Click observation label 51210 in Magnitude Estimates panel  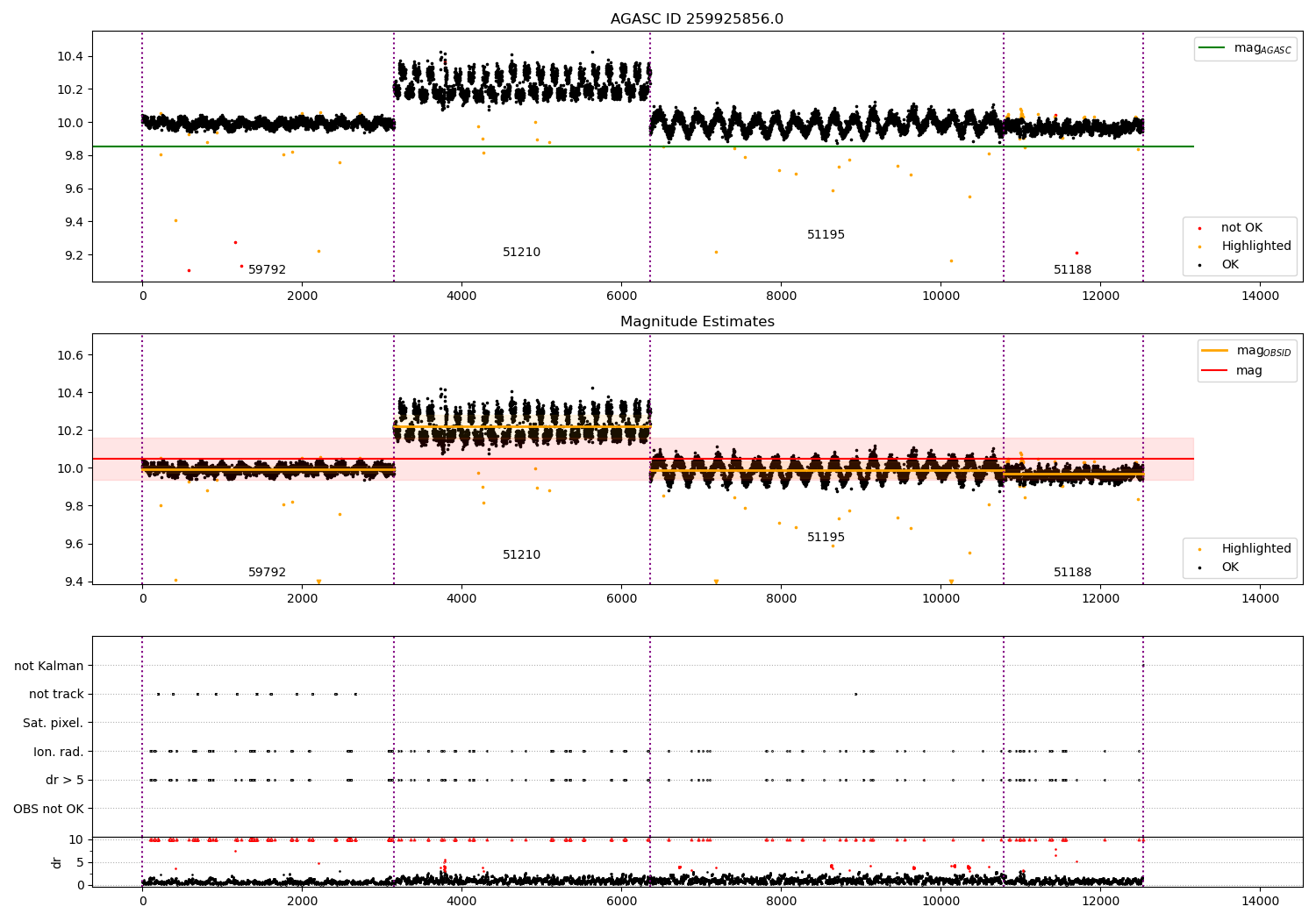pos(521,555)
